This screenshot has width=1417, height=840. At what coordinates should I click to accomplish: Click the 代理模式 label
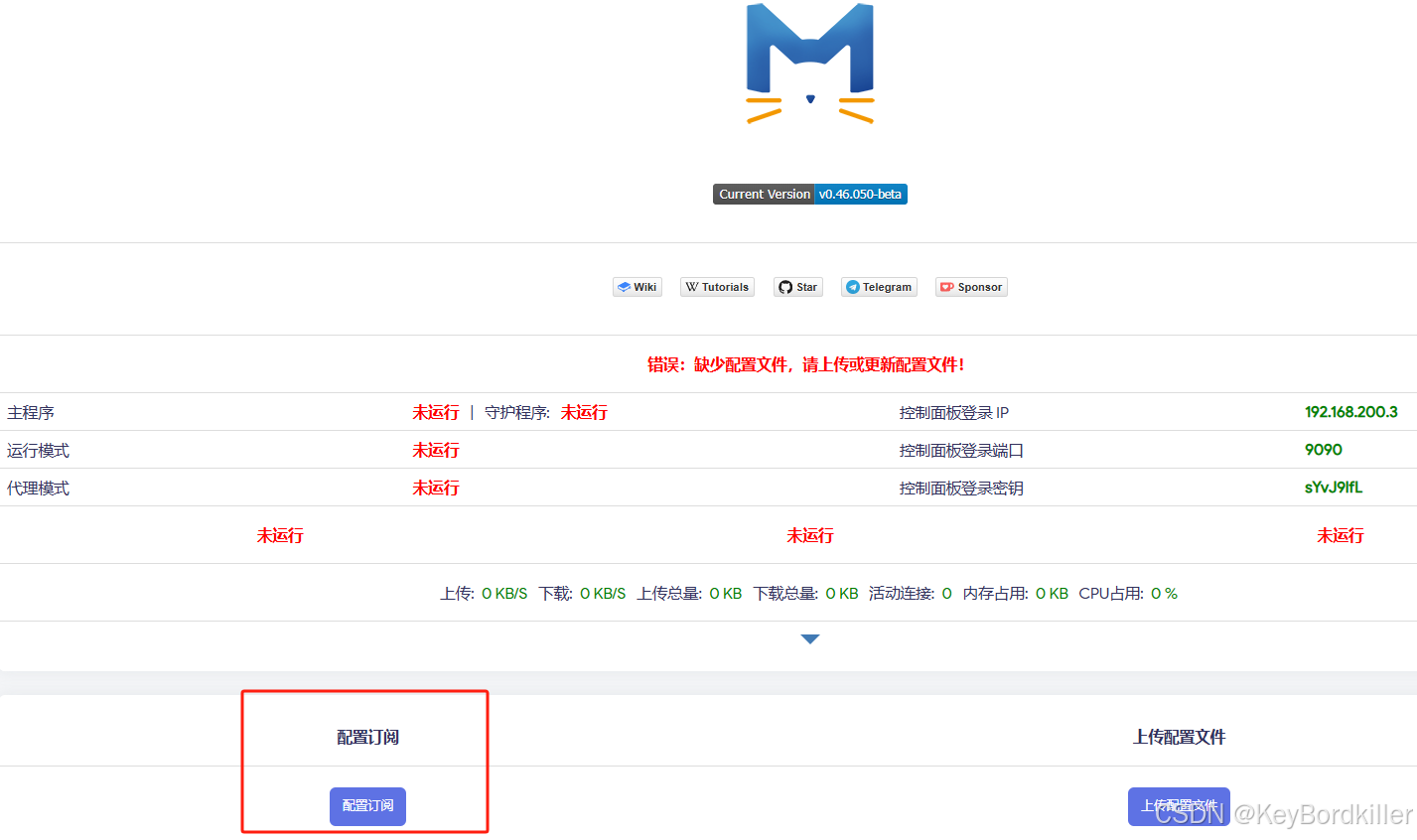[38, 489]
